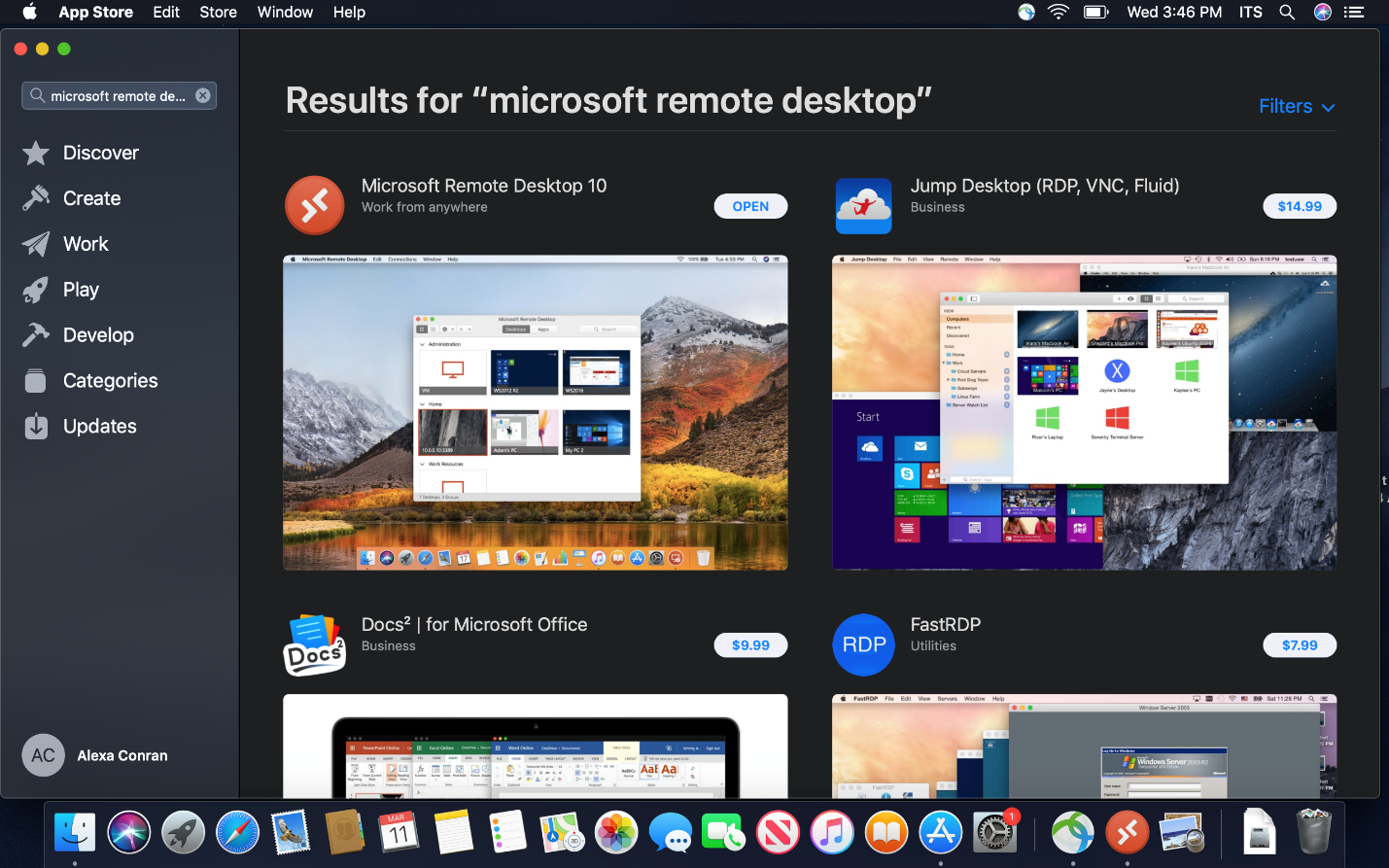1389x868 pixels.
Task: Open Calendar from the Dock
Action: [399, 833]
